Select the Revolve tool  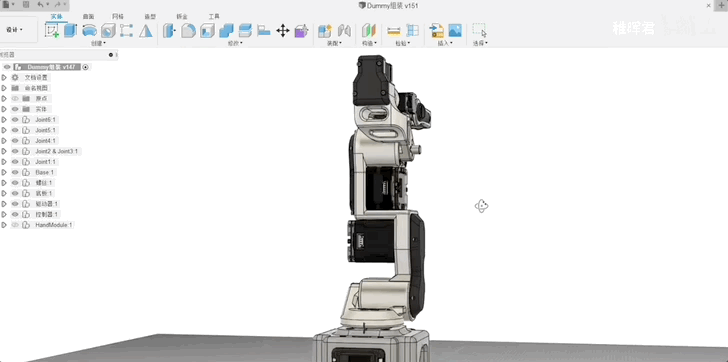(89, 31)
